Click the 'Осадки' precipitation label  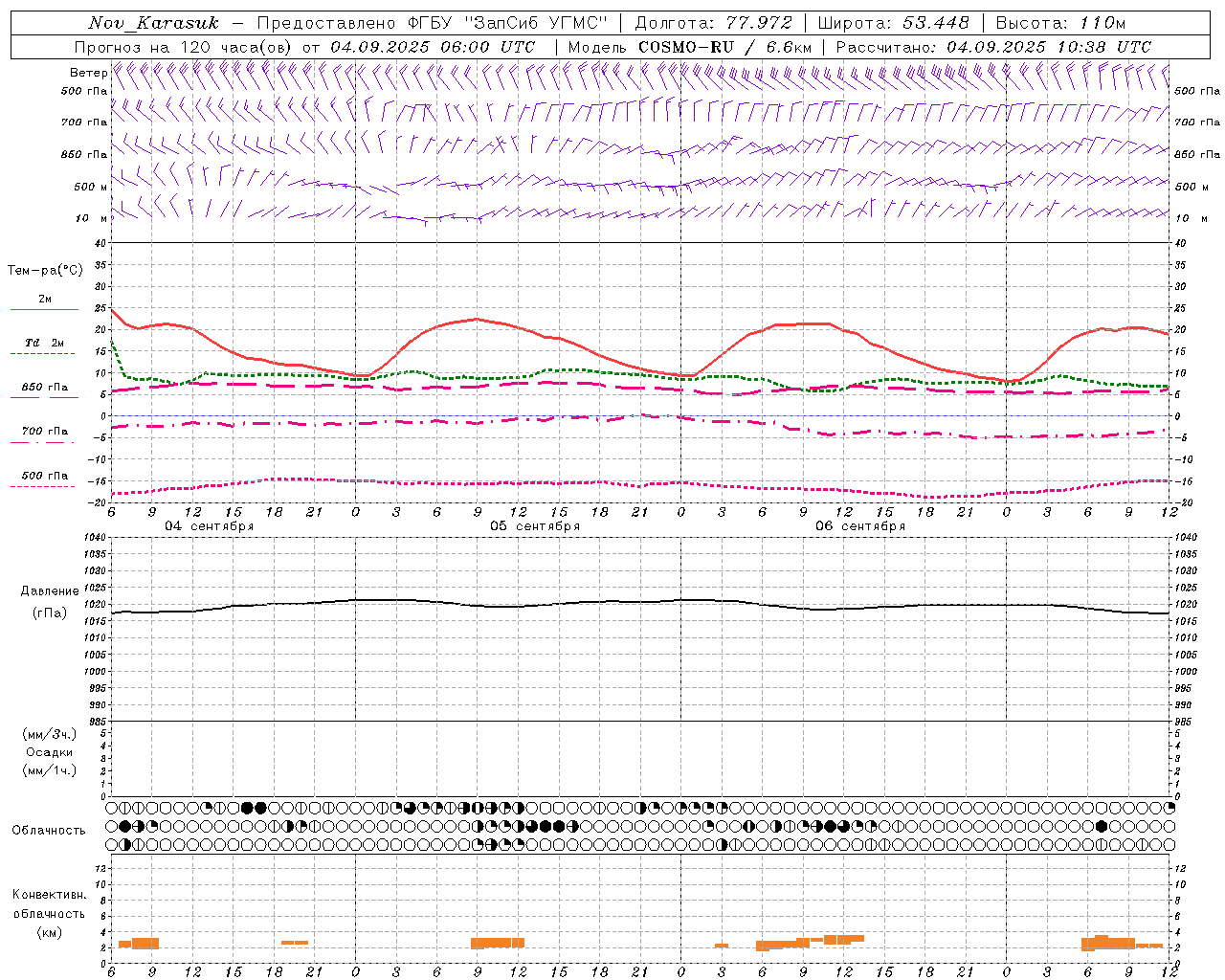(x=50, y=752)
